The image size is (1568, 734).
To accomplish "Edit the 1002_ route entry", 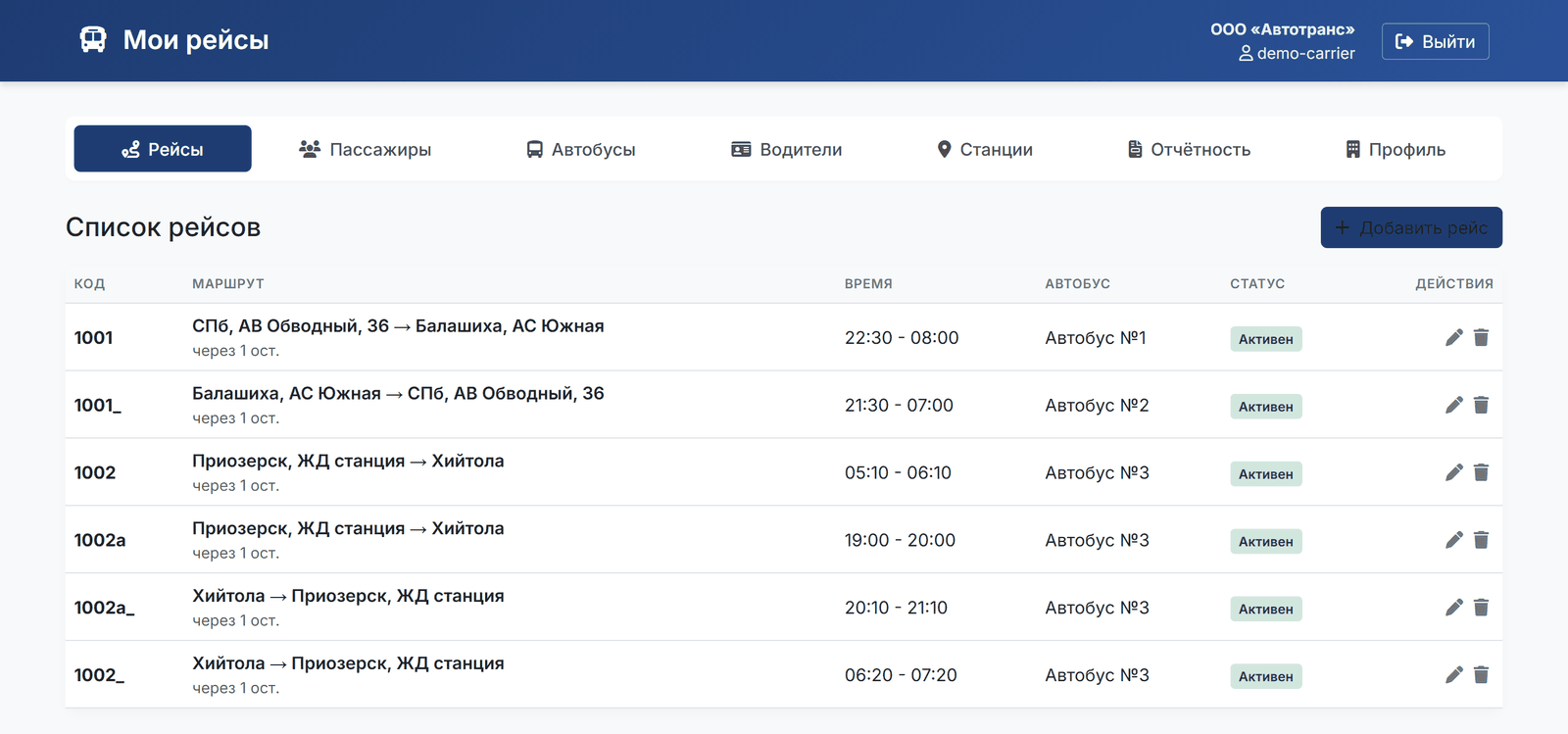I will point(1453,675).
